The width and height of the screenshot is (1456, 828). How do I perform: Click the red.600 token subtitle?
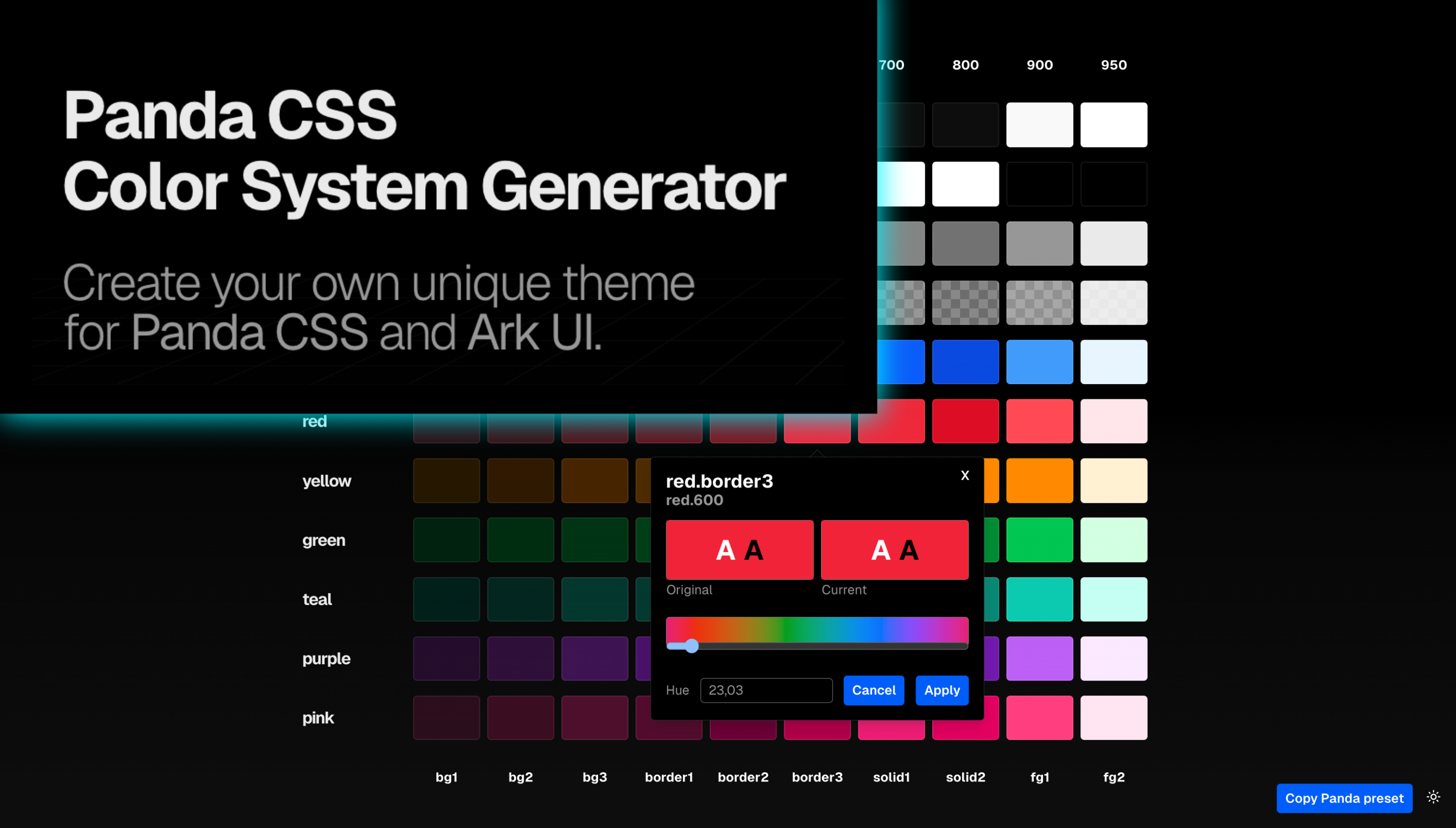(x=695, y=500)
